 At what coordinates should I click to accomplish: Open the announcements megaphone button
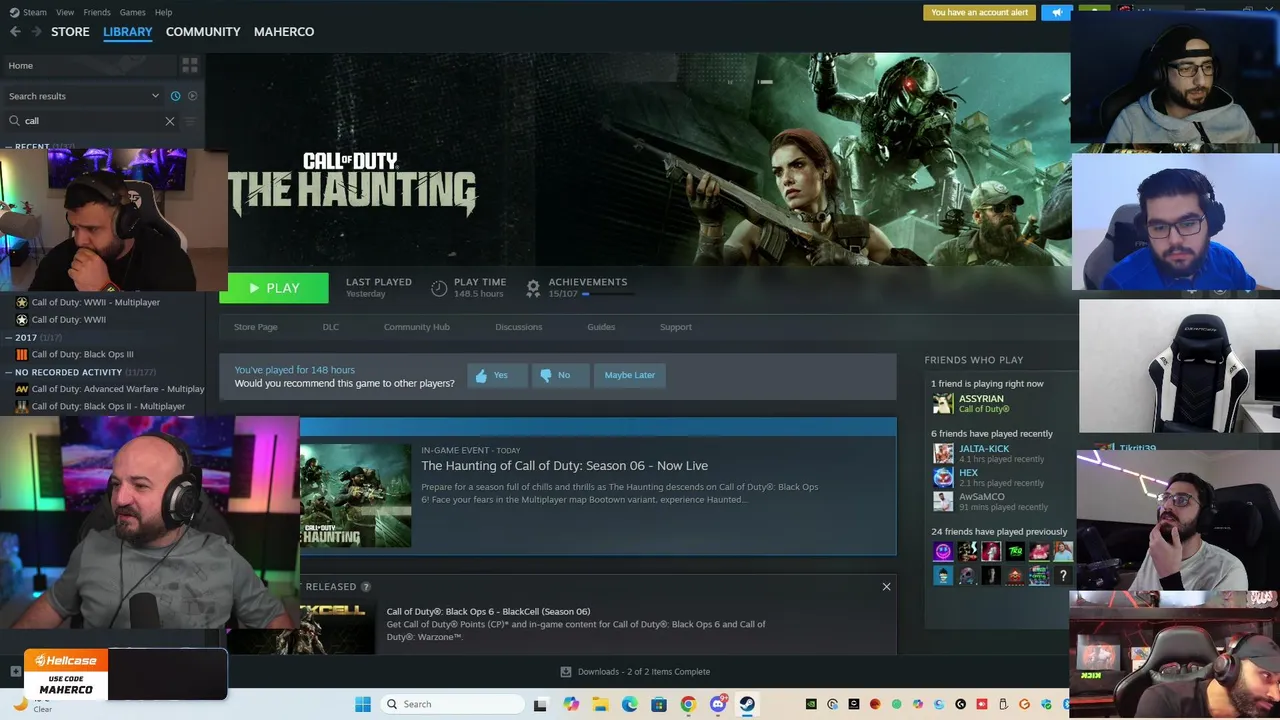[x=1057, y=12]
